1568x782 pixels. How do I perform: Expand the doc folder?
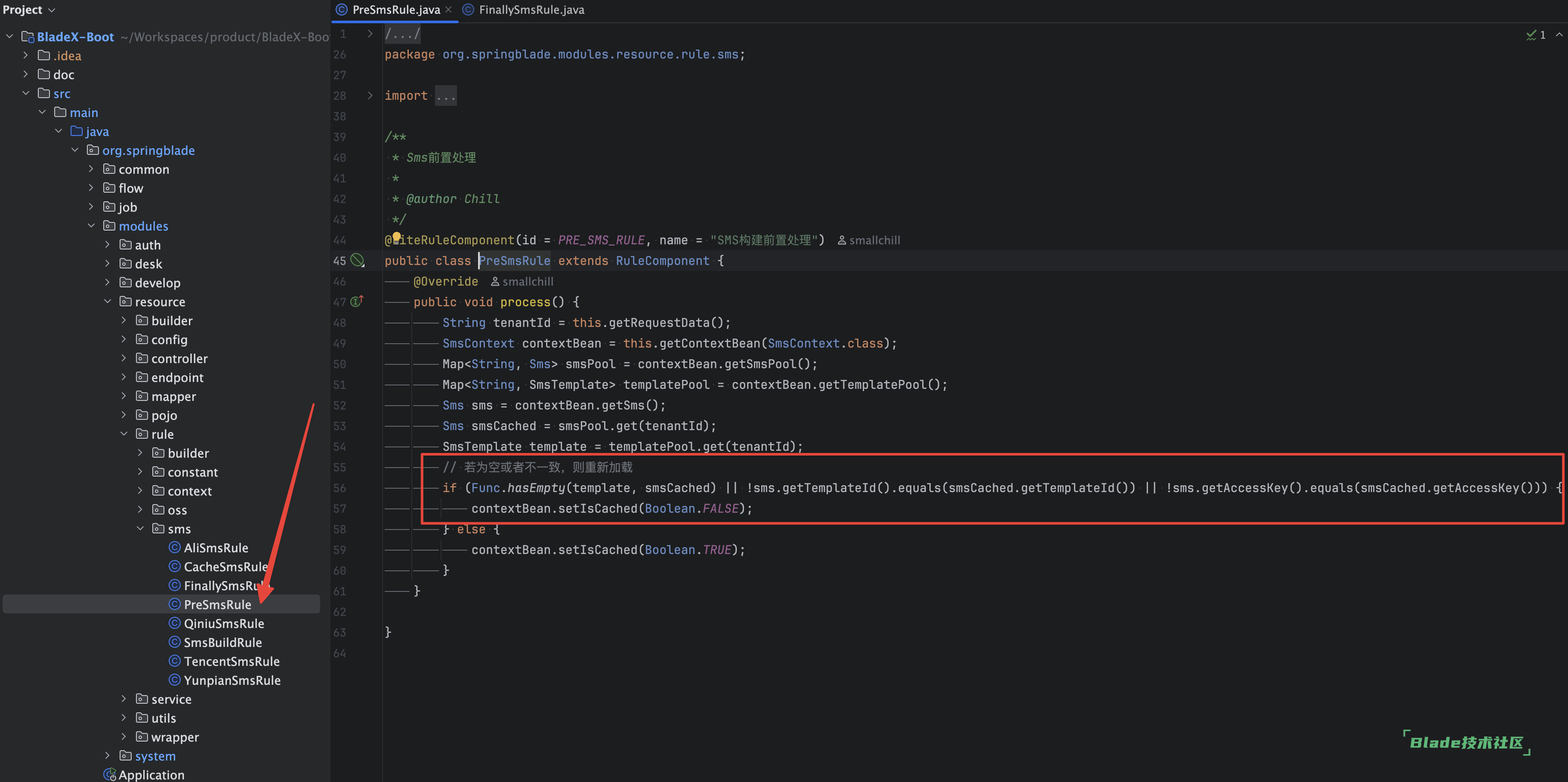(25, 74)
